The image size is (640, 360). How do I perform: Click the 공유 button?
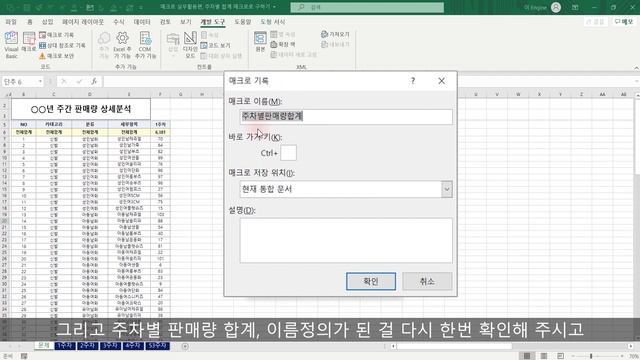pos(595,22)
